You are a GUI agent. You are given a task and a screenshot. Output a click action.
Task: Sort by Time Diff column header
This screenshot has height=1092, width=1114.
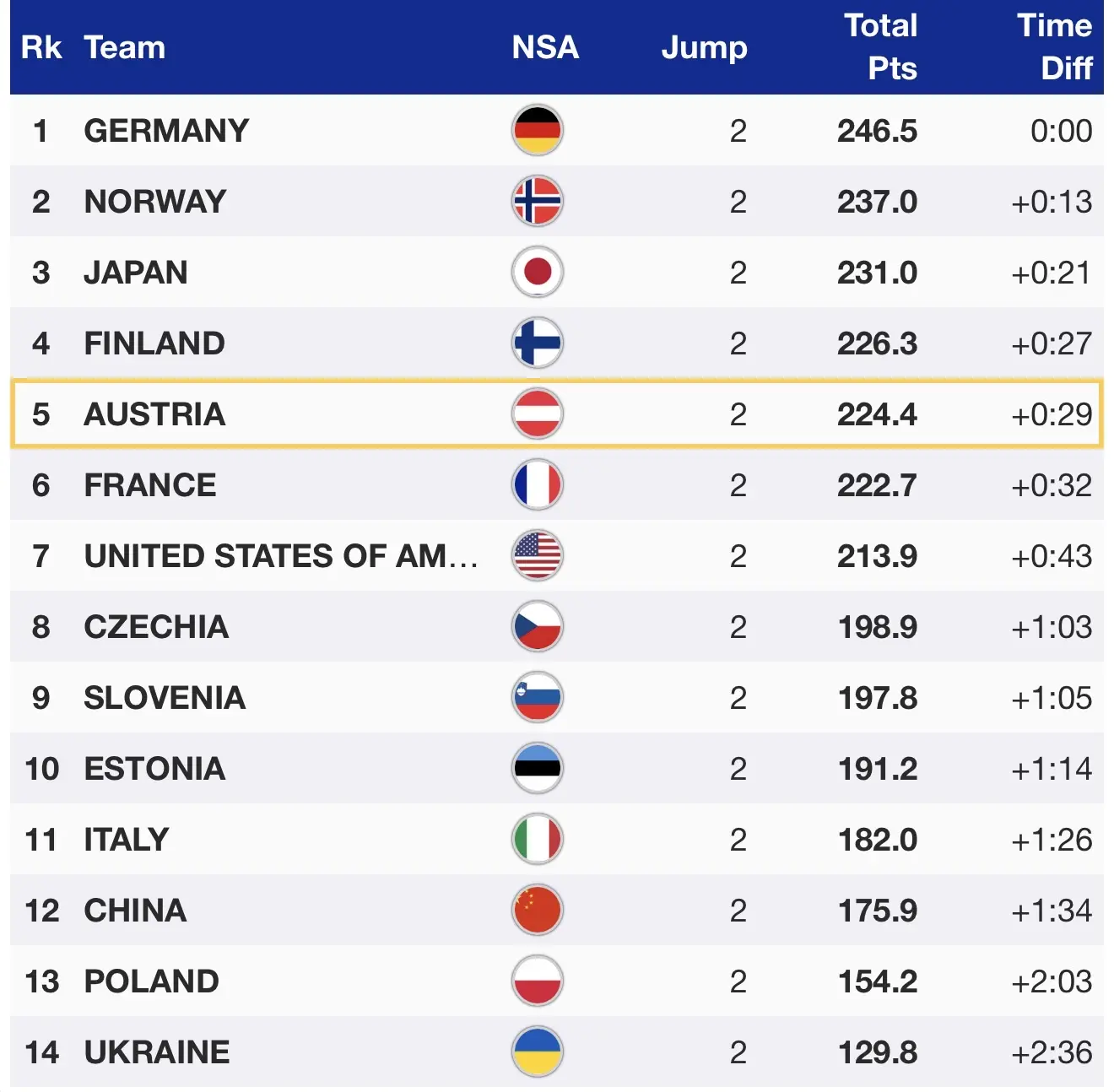1054,47
